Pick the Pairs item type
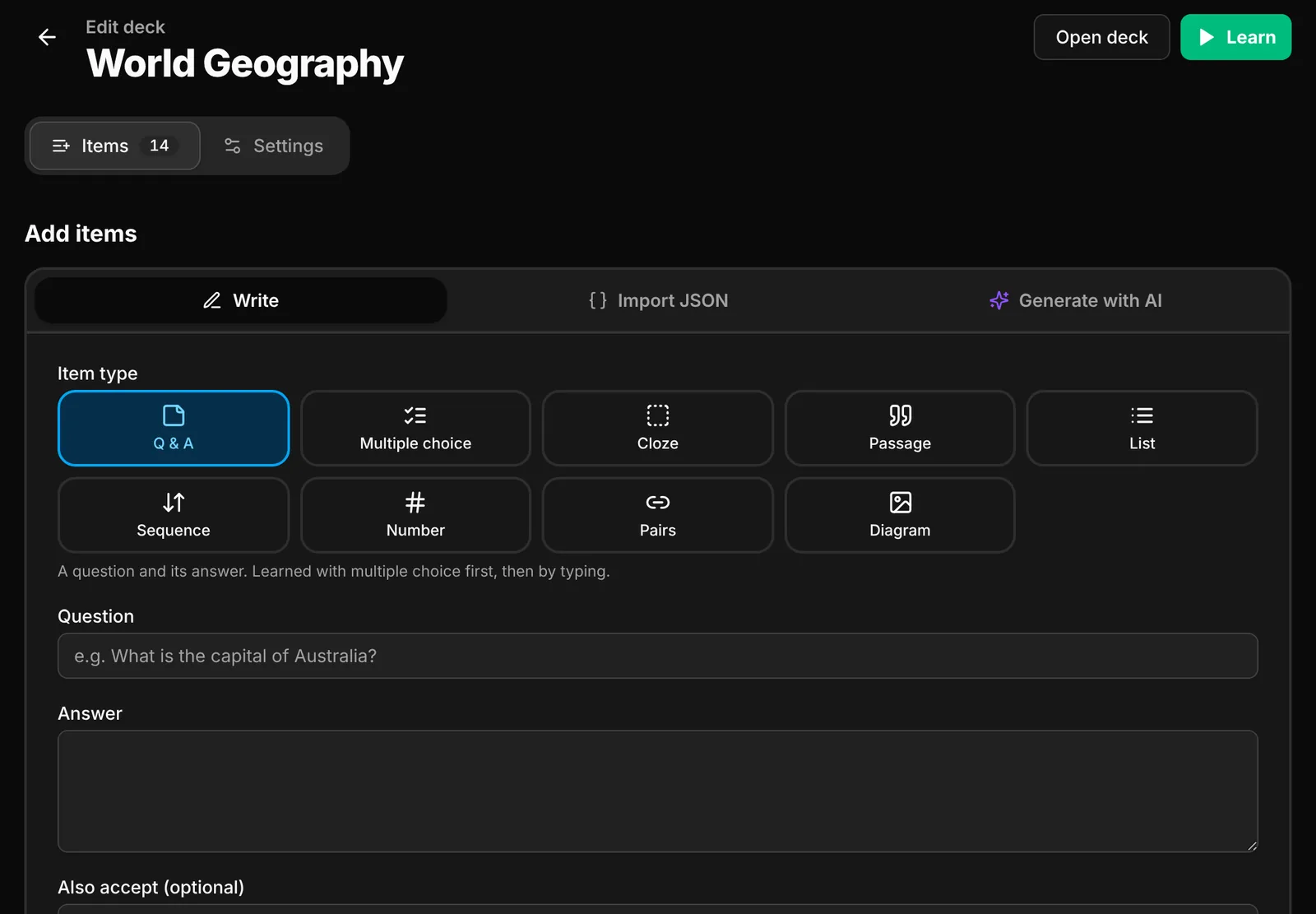The height and width of the screenshot is (914, 1316). [658, 515]
